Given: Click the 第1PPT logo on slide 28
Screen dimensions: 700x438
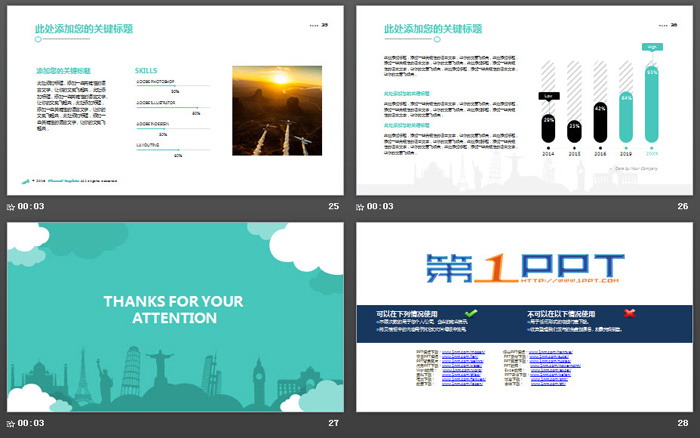Looking at the screenshot, I should (524, 267).
